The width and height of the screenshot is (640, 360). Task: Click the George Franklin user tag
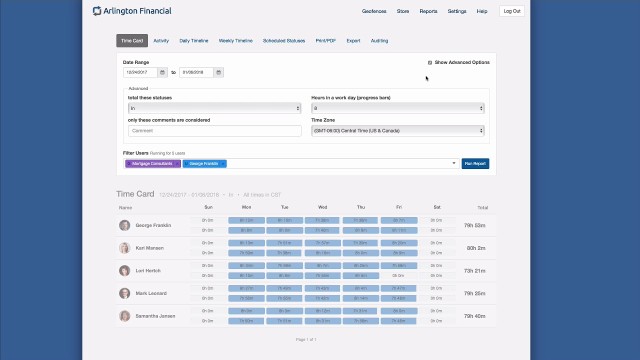(x=204, y=164)
